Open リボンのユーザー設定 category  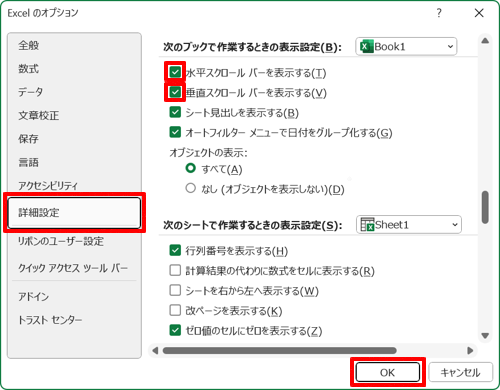point(61,241)
